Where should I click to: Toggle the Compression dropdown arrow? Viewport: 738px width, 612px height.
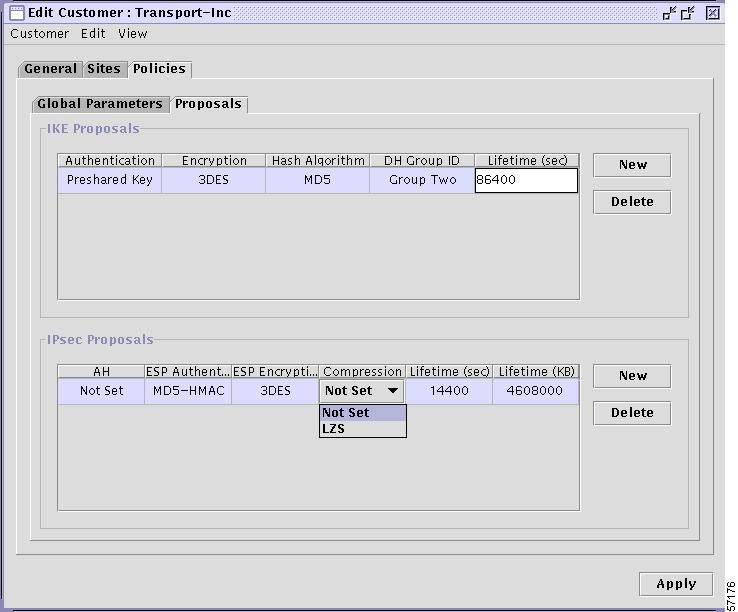393,391
